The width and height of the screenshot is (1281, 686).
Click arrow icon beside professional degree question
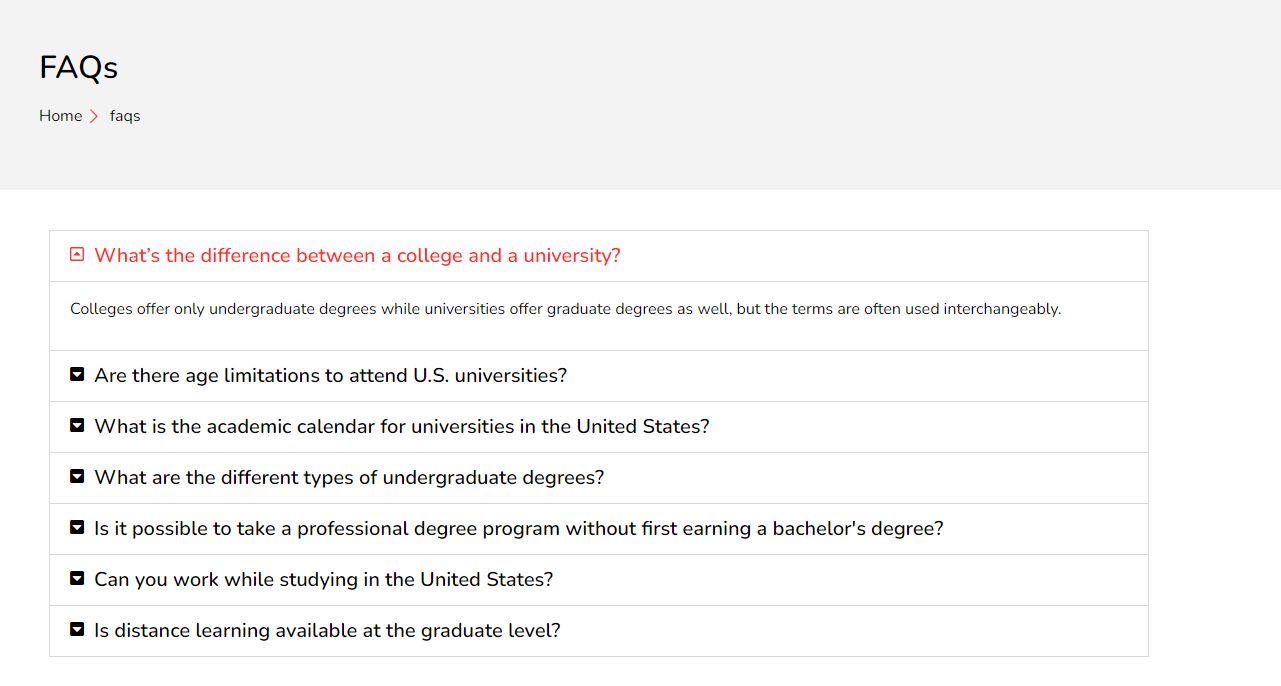pos(77,528)
